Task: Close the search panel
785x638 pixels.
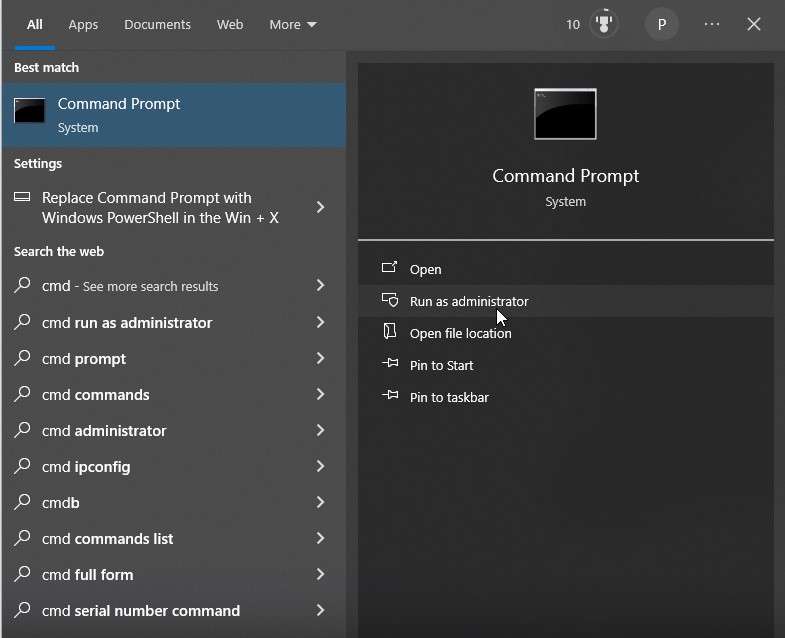Action: [x=753, y=24]
